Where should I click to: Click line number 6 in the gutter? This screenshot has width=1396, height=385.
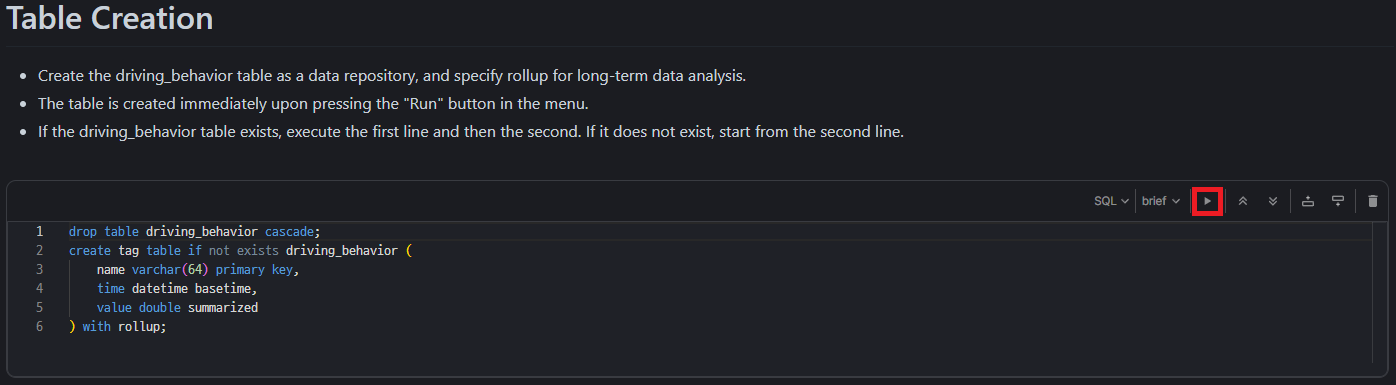click(39, 326)
